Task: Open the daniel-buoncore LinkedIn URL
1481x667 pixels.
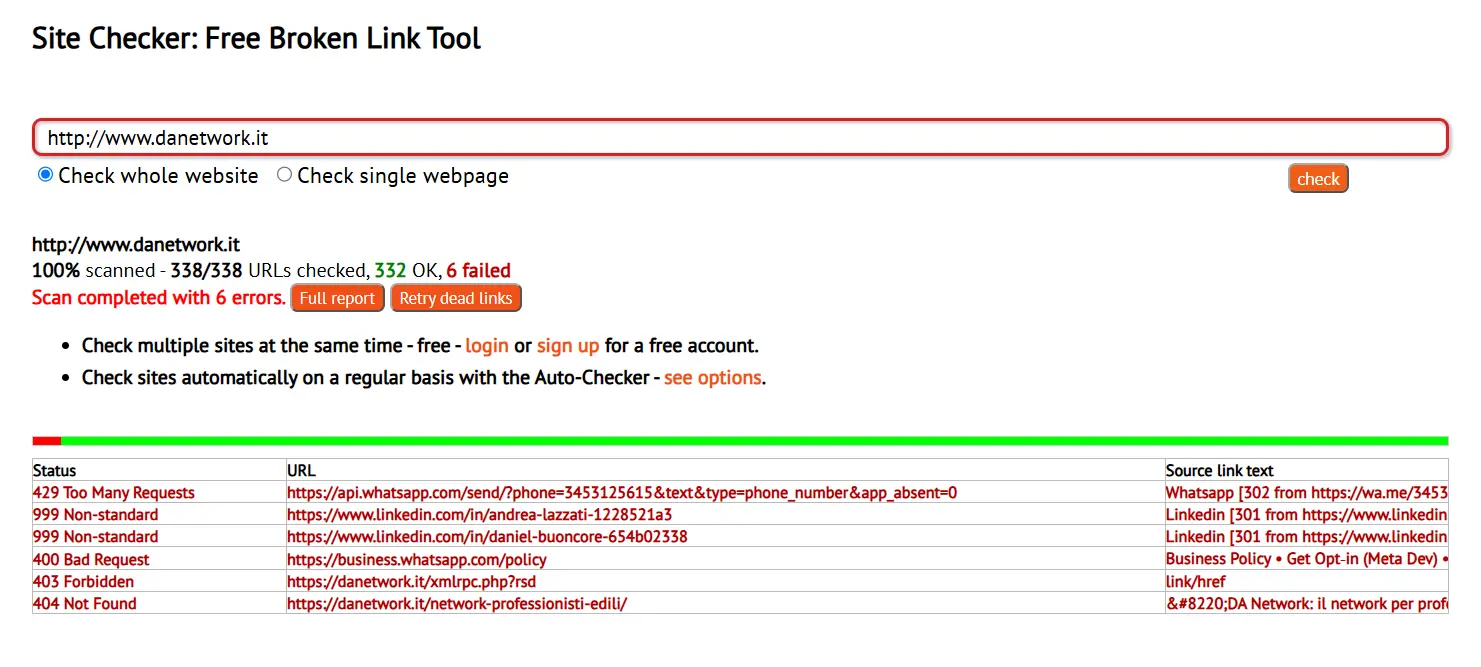Action: pyautogui.click(x=487, y=537)
